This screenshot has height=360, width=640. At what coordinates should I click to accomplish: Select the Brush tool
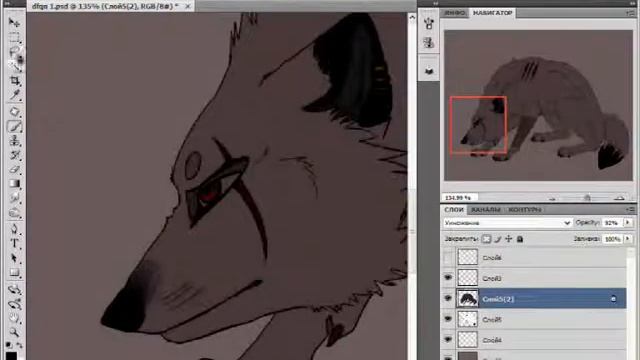click(x=14, y=127)
